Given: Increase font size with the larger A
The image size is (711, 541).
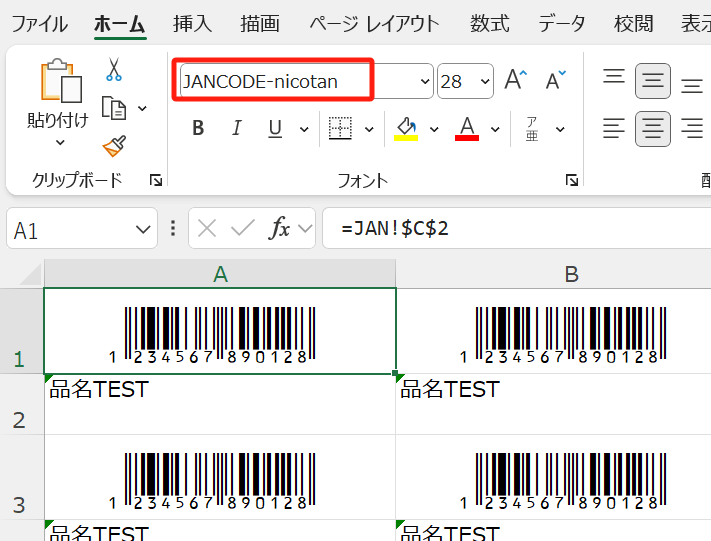Looking at the screenshot, I should (516, 80).
